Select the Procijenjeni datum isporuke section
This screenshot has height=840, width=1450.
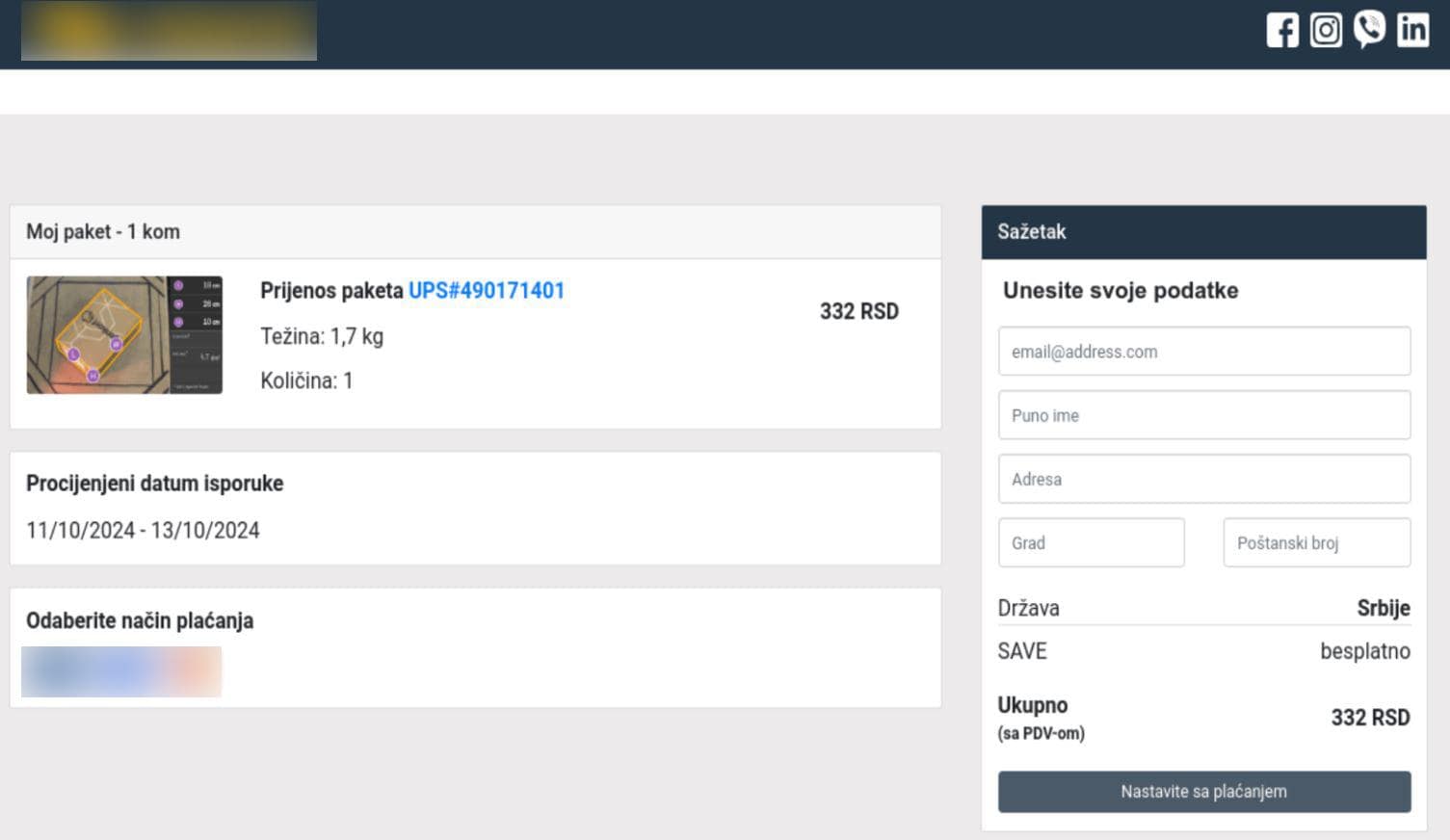coord(155,483)
